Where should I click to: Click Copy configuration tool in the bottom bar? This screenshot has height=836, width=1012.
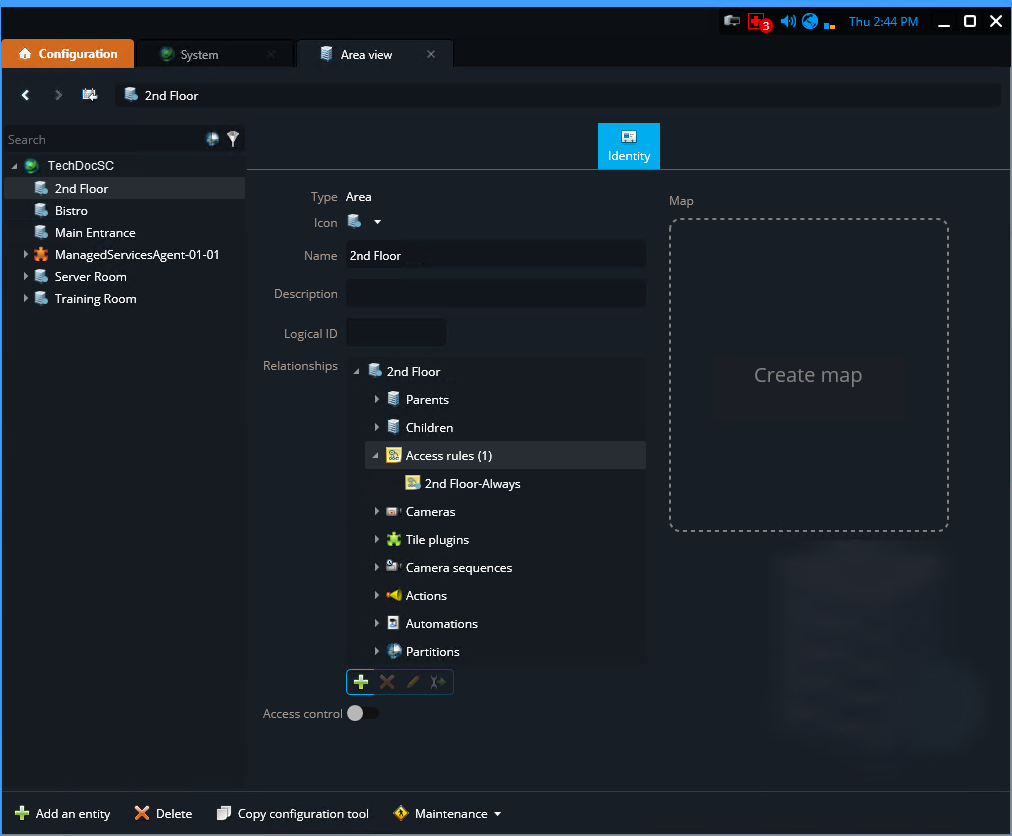pos(292,813)
